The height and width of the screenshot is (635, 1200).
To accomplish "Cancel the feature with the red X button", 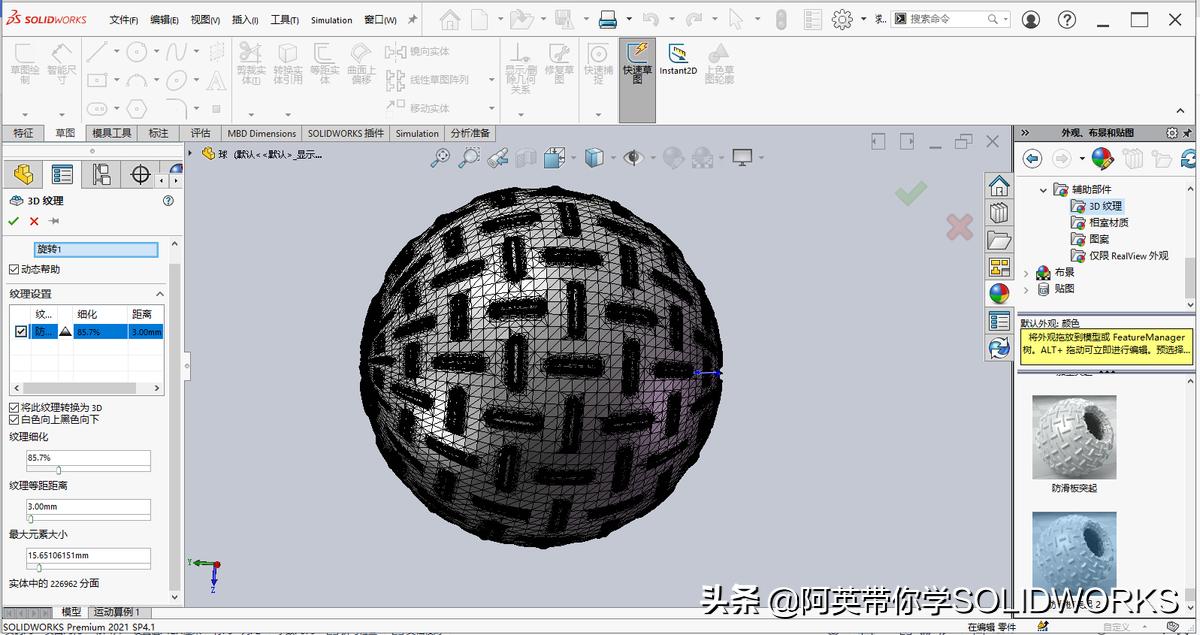I will [33, 222].
